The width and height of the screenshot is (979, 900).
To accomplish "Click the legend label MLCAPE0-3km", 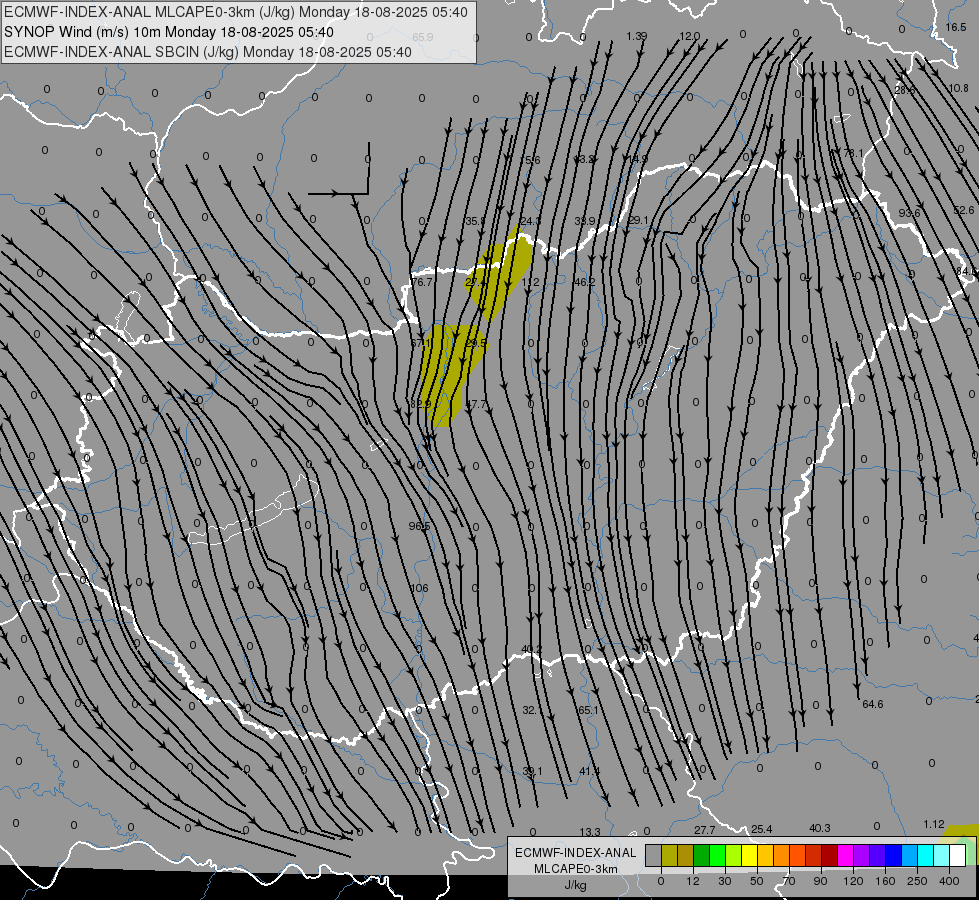I will [576, 869].
